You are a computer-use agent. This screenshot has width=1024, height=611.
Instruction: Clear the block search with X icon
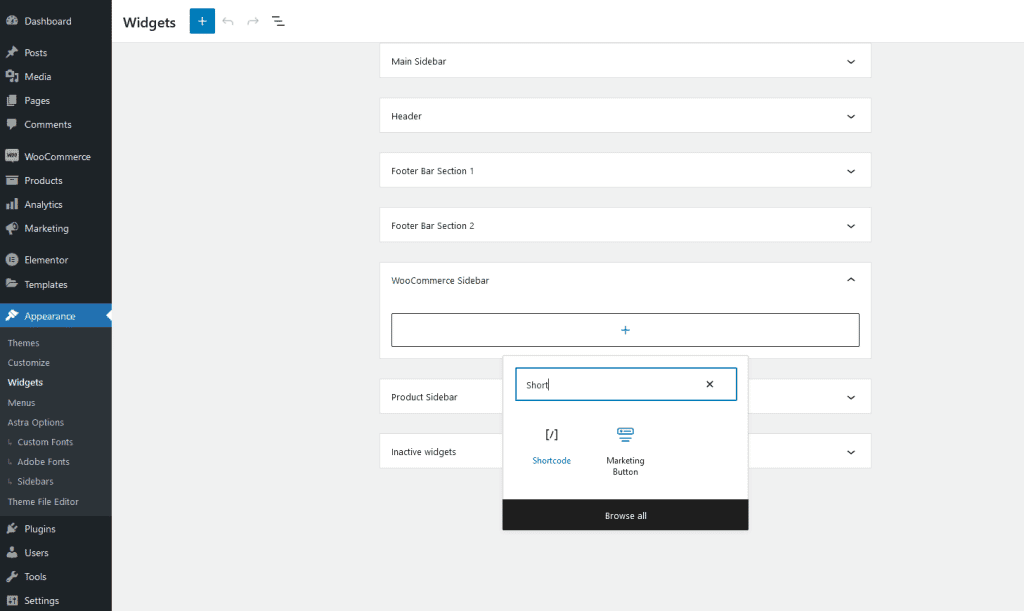tap(710, 384)
